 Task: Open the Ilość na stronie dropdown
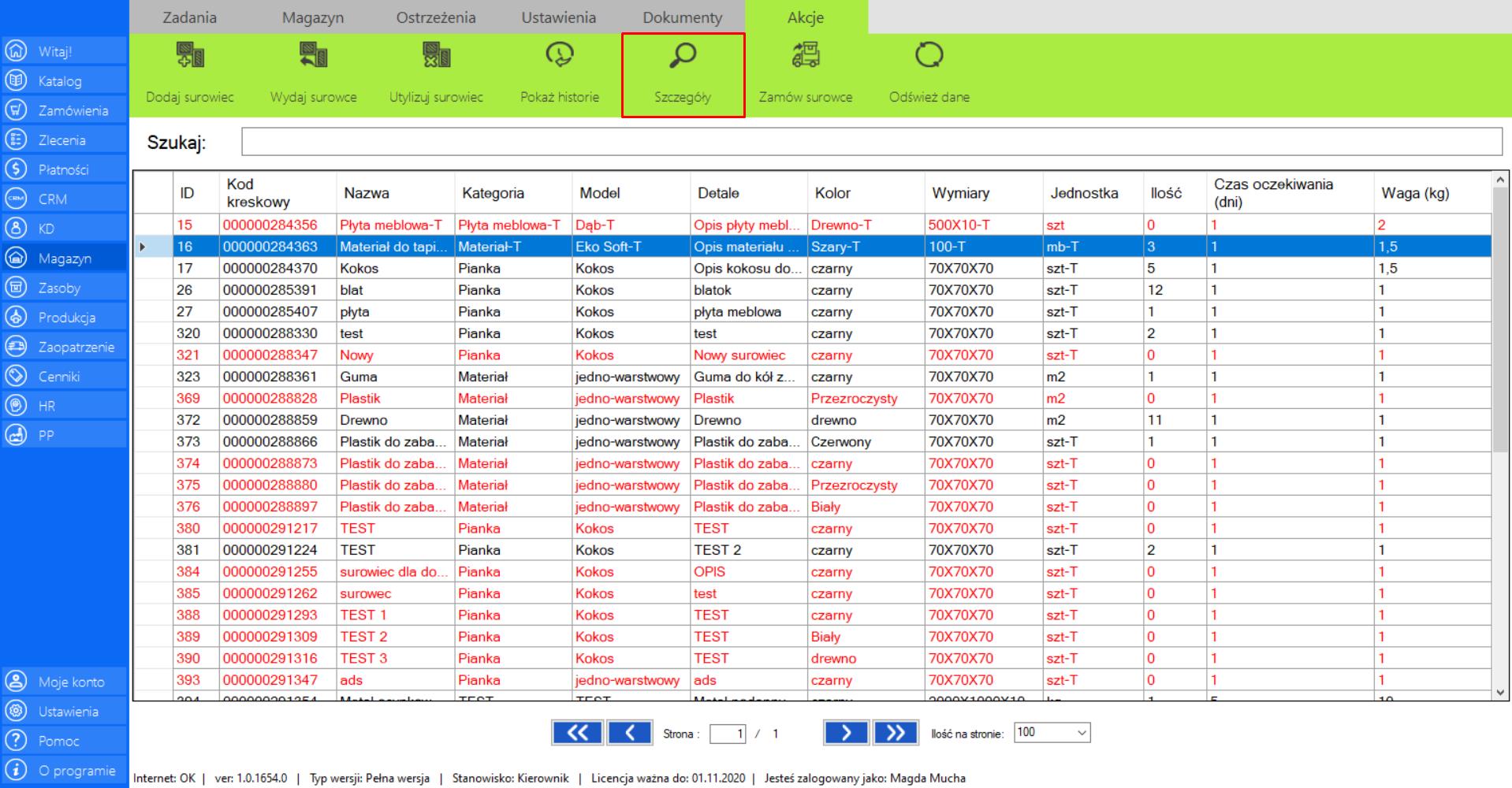pos(1052,733)
